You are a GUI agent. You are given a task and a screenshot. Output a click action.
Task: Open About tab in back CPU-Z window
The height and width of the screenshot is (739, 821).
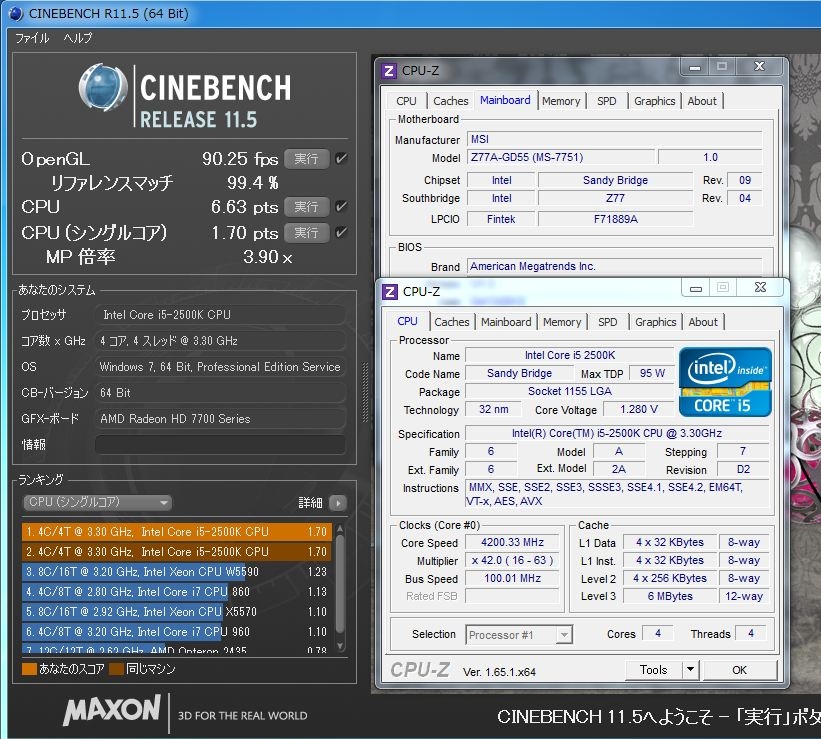coord(702,101)
